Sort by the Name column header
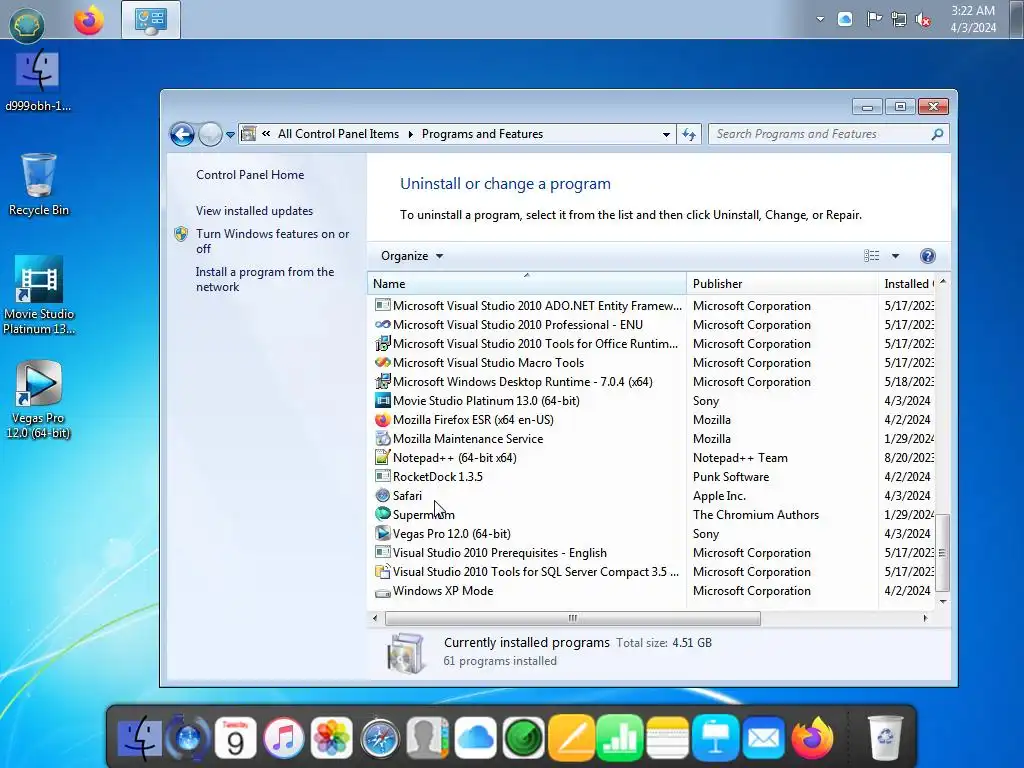The height and width of the screenshot is (768, 1024). pyautogui.click(x=526, y=284)
